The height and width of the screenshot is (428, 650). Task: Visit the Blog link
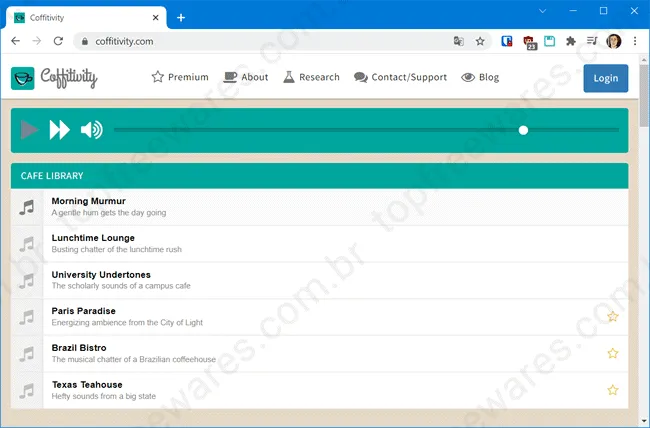[480, 77]
